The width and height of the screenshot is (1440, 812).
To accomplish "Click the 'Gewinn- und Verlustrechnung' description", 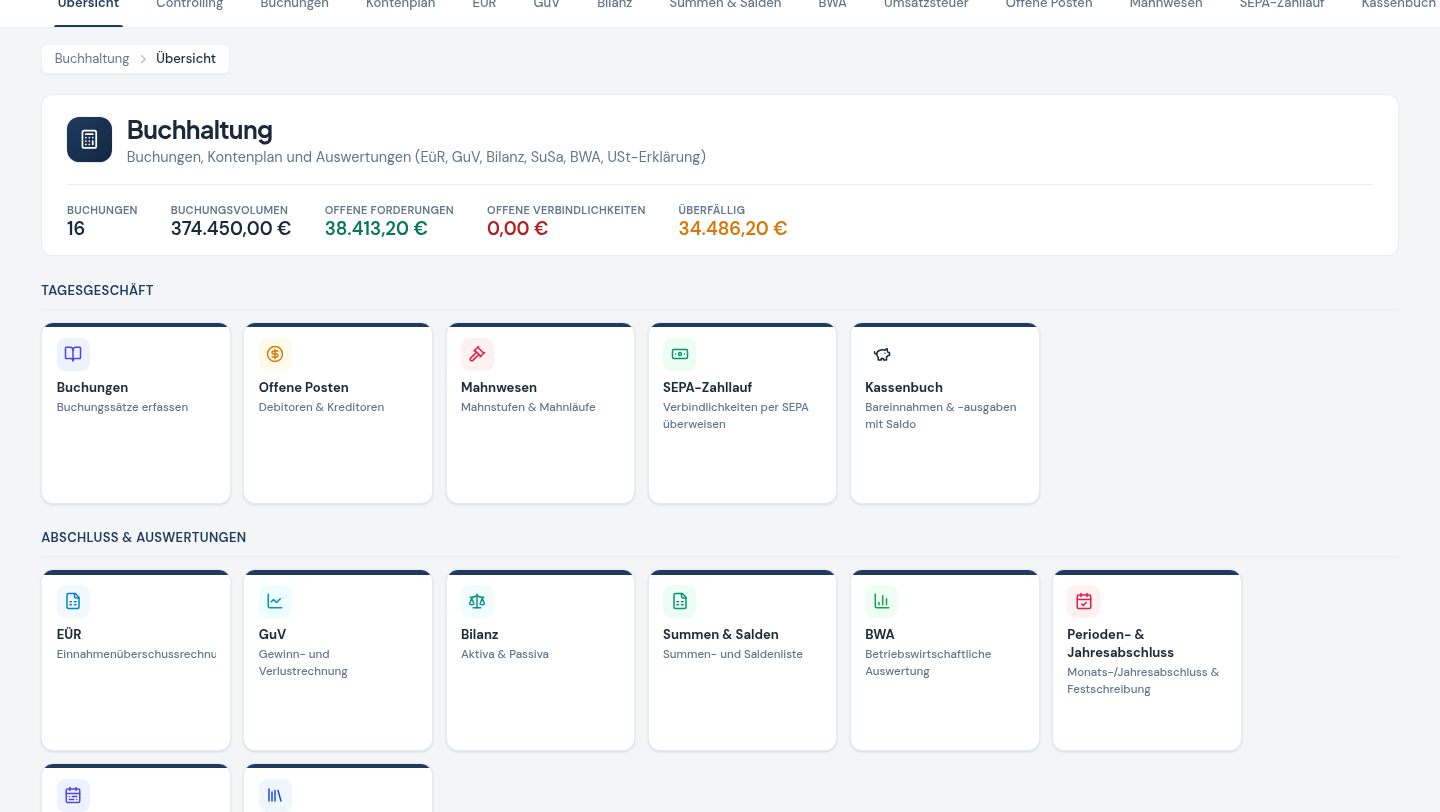I will (x=303, y=663).
